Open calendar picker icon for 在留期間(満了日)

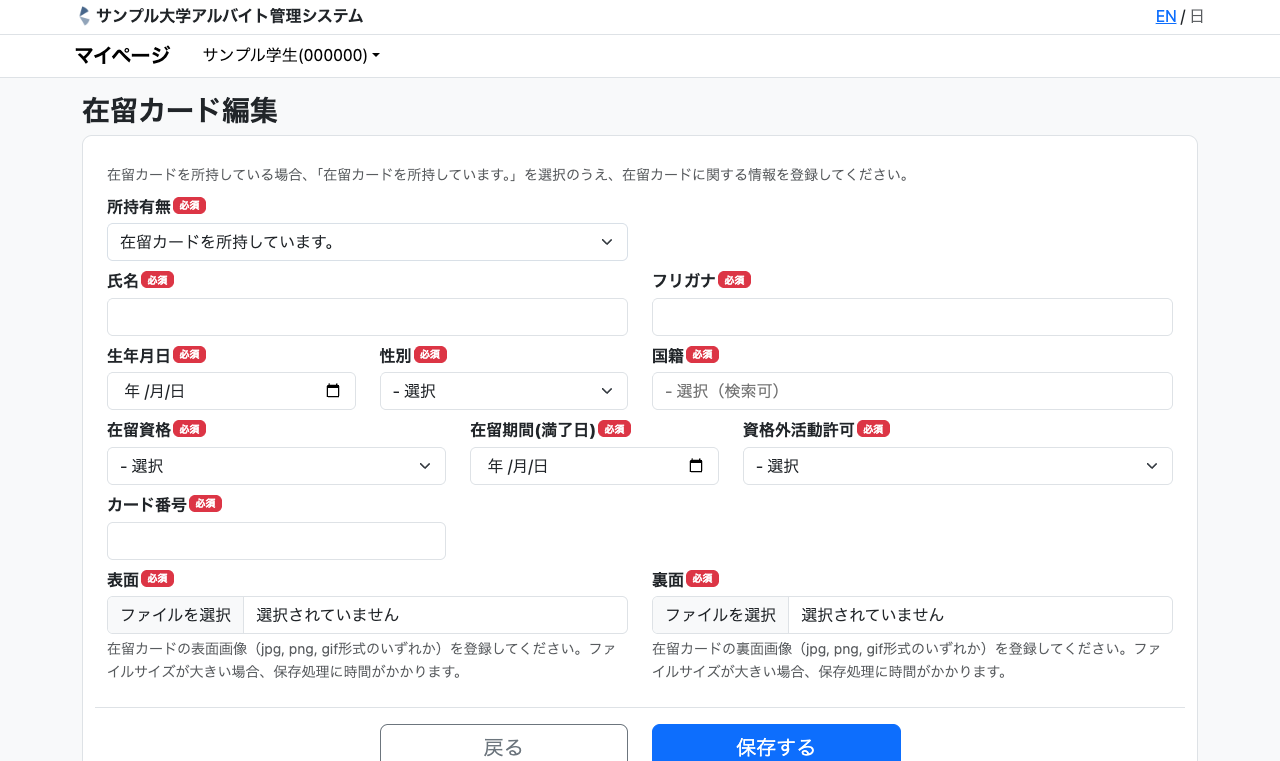click(697, 466)
